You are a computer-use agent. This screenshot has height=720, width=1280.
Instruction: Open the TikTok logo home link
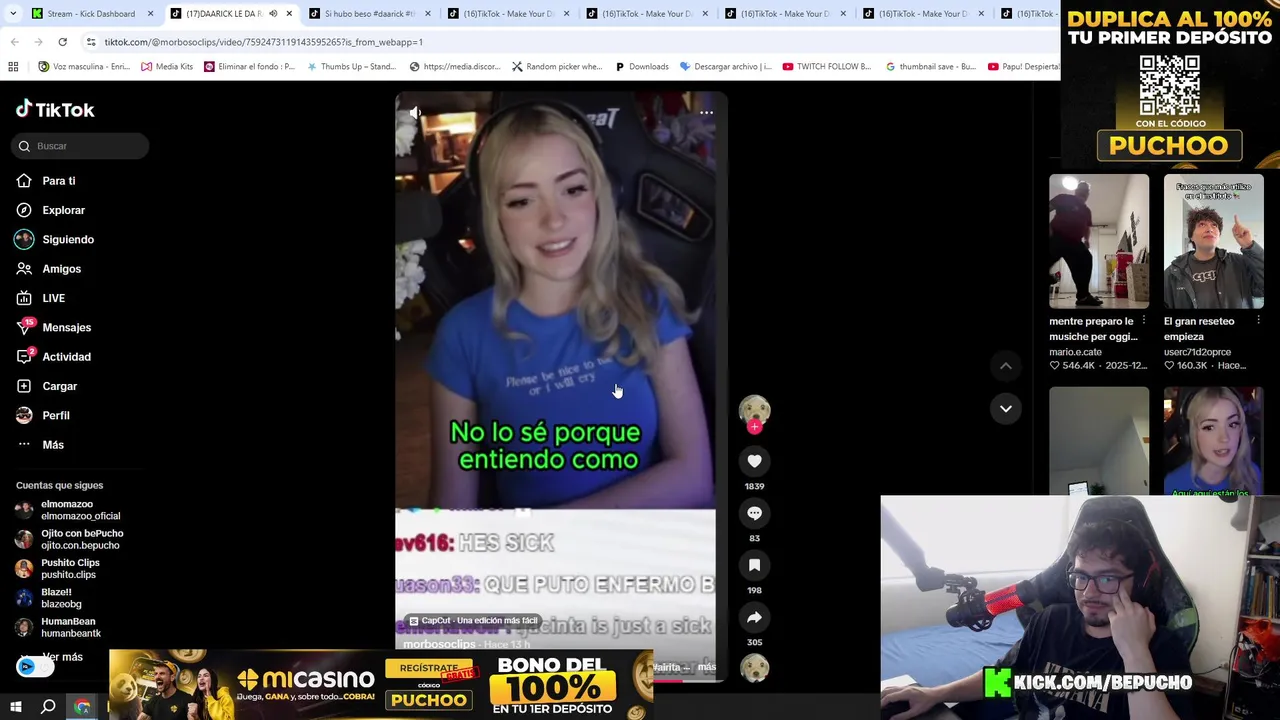click(x=55, y=109)
